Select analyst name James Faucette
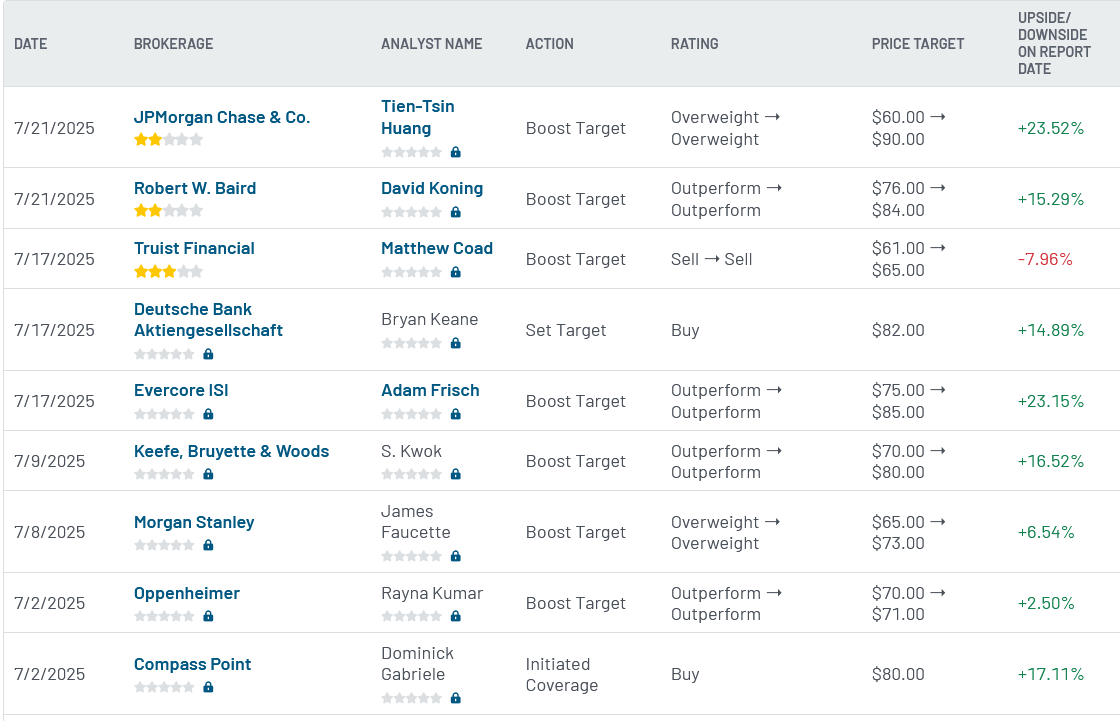The image size is (1120, 721). (x=416, y=522)
